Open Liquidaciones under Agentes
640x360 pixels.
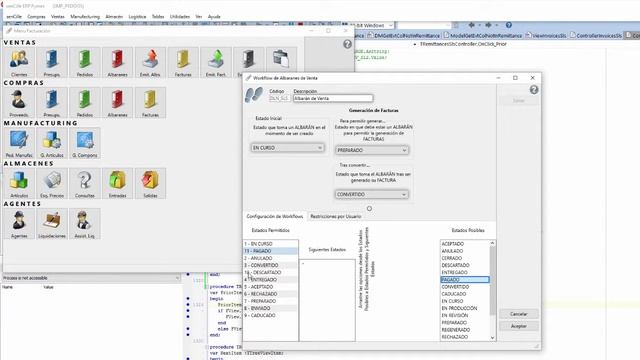point(52,224)
